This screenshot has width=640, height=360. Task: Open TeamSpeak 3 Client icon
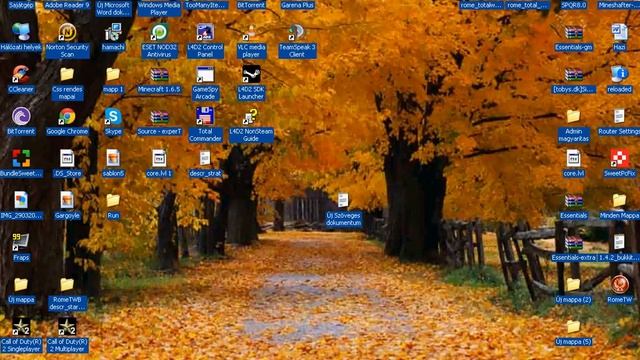(x=297, y=33)
